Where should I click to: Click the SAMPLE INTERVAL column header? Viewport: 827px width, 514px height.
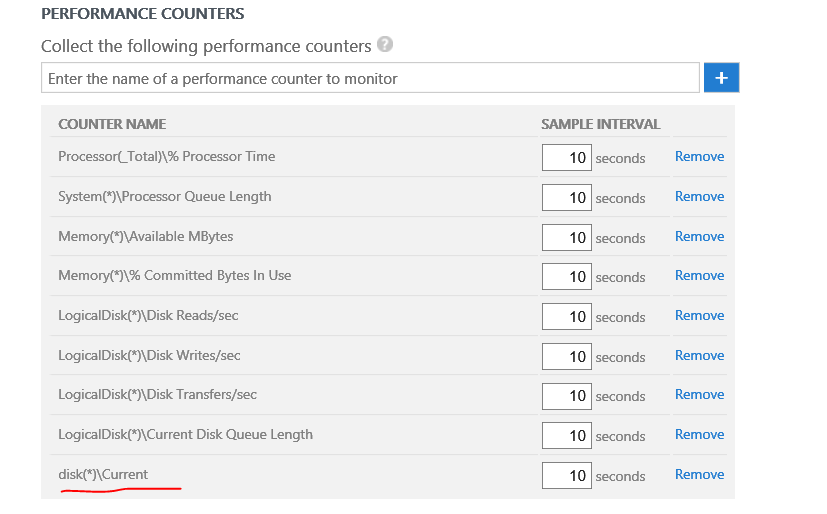pyautogui.click(x=600, y=124)
